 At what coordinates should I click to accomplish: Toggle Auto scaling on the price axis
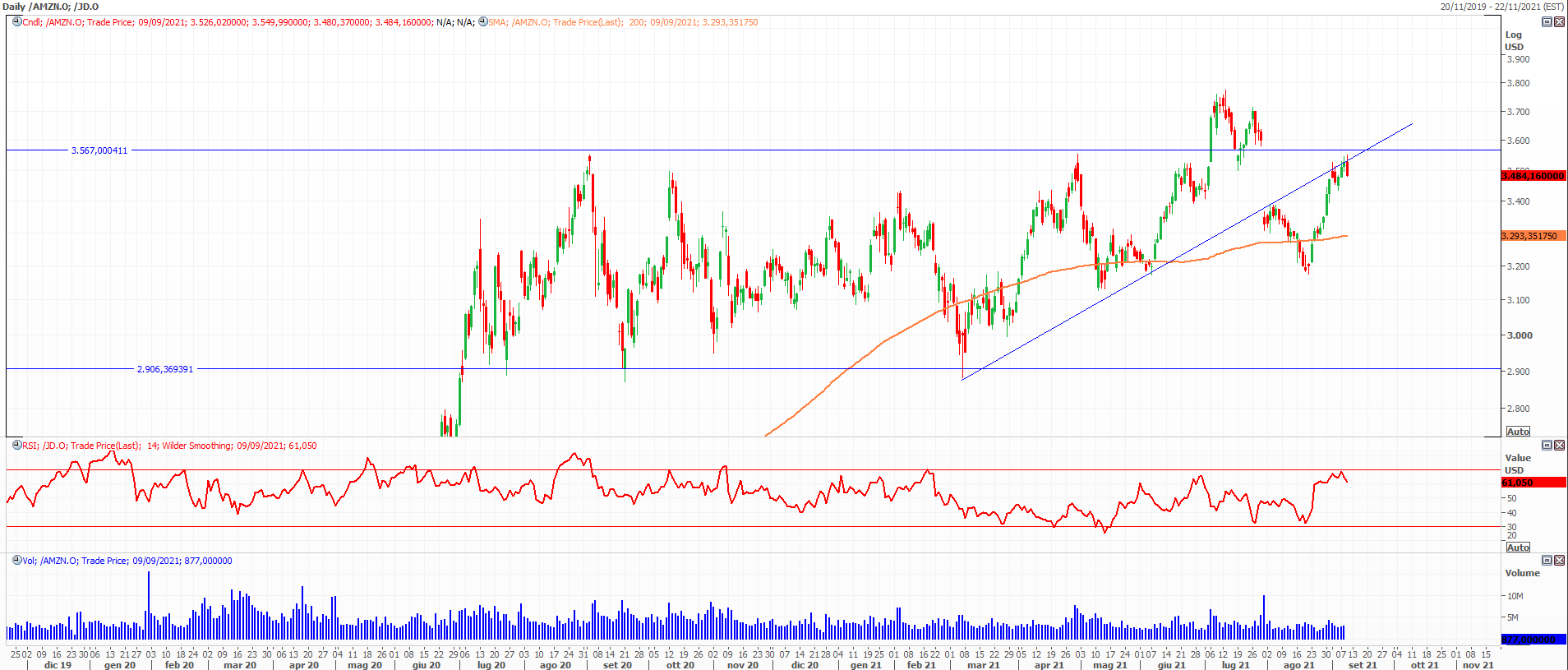pyautogui.click(x=1518, y=432)
